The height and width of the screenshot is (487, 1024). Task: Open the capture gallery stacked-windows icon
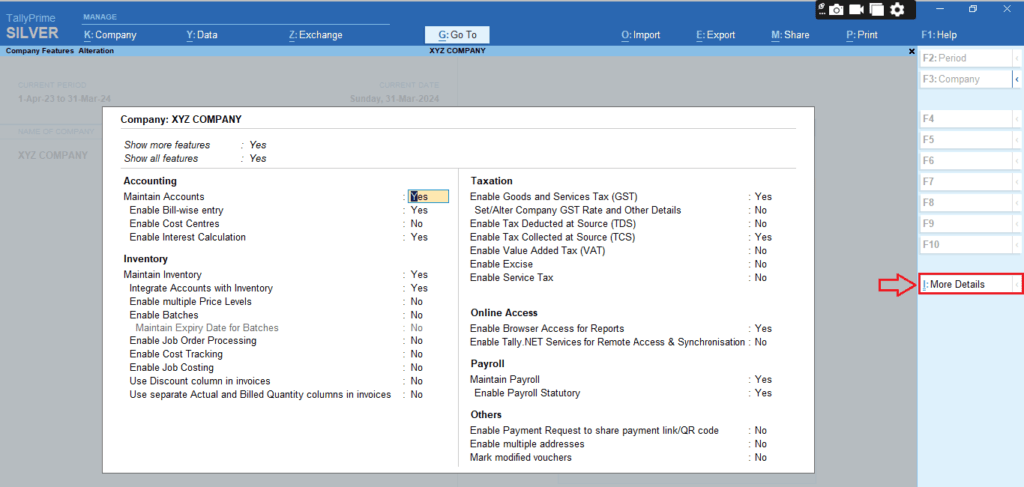point(876,10)
